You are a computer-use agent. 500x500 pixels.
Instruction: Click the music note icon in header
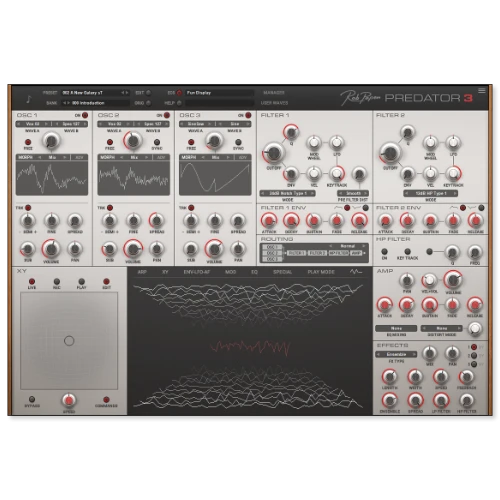tap(29, 99)
